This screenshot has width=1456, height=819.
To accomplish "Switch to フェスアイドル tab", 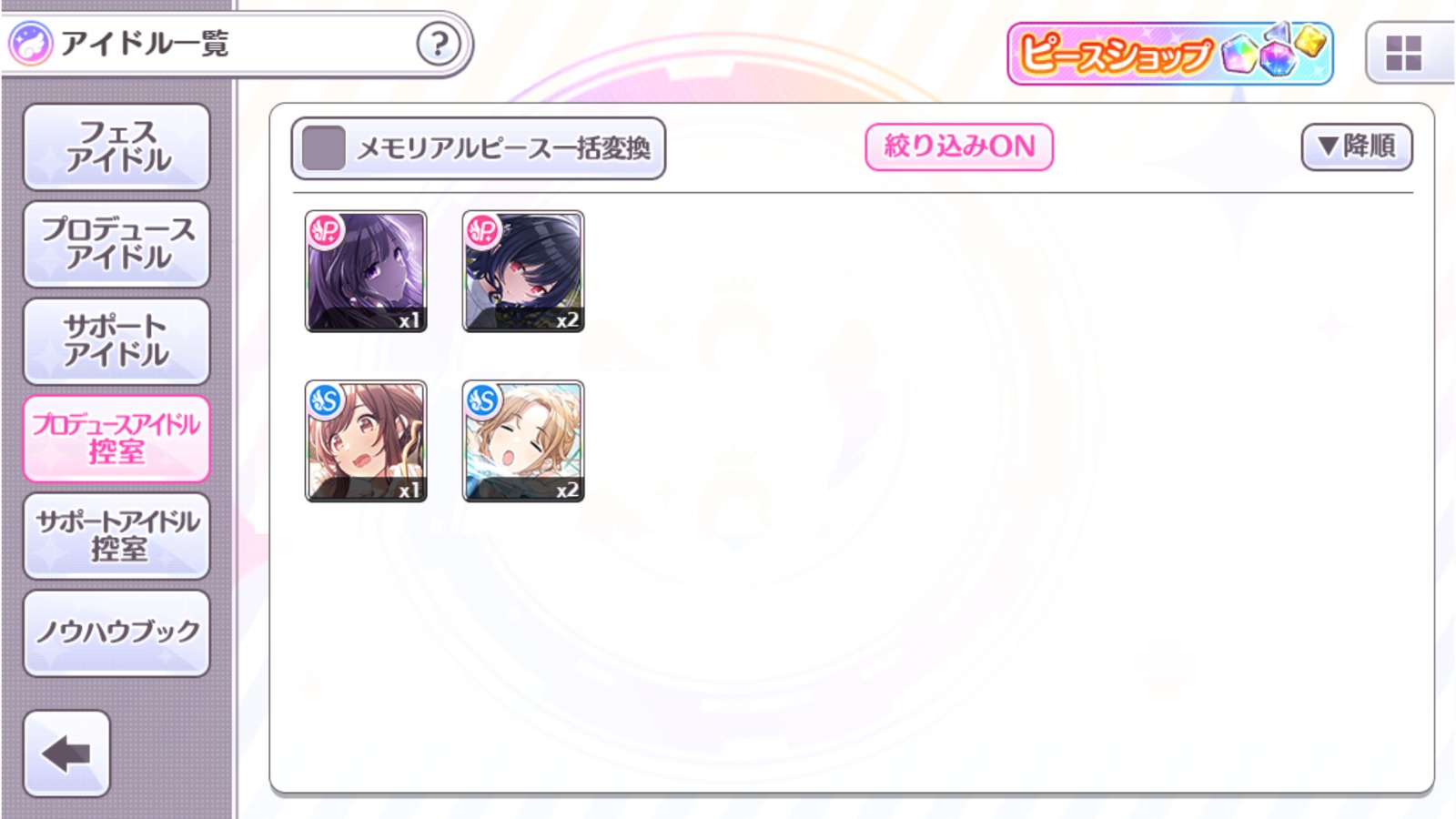I will (x=116, y=147).
